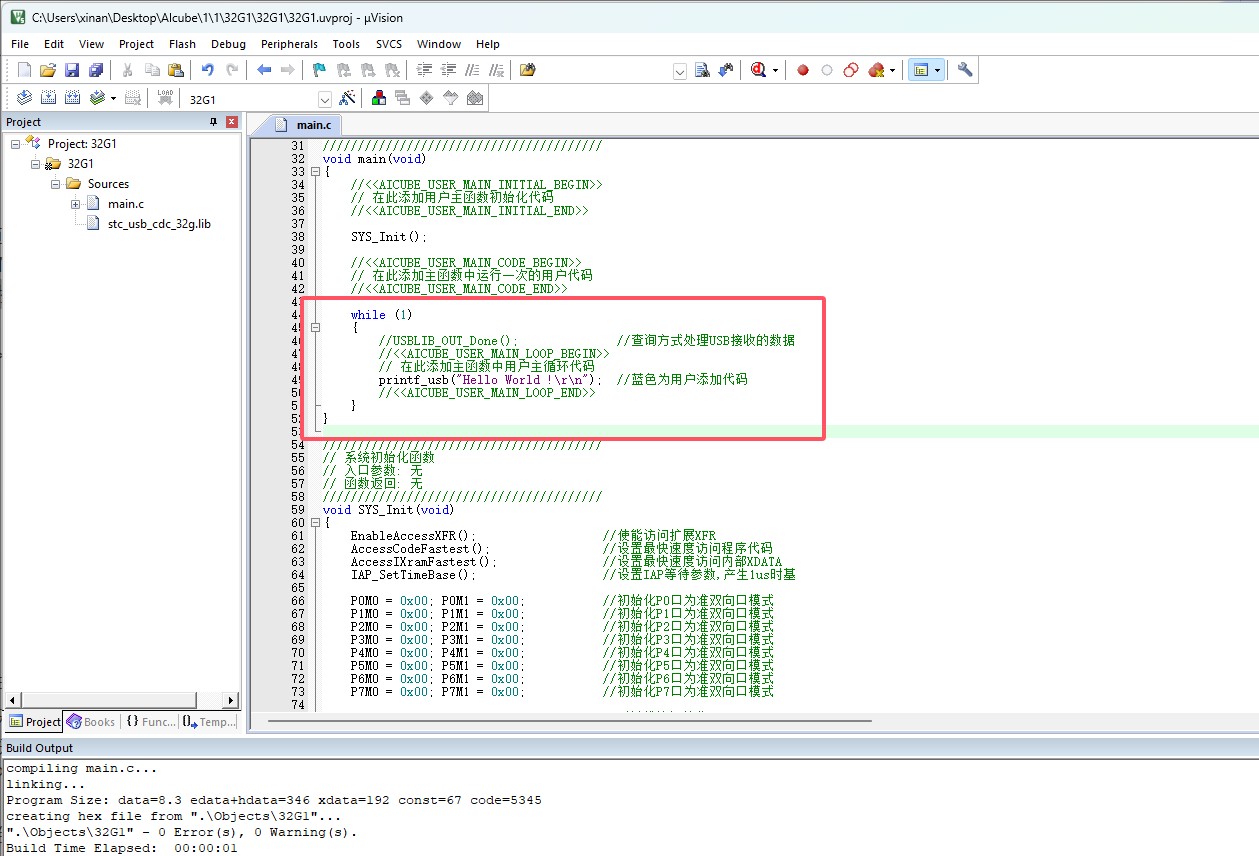Switch to the Books tab in the Project panel
This screenshot has width=1259, height=856.
click(x=91, y=721)
